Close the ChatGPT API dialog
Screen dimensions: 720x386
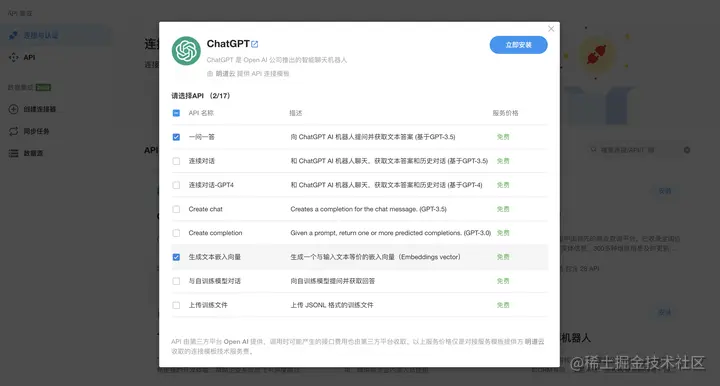(551, 29)
